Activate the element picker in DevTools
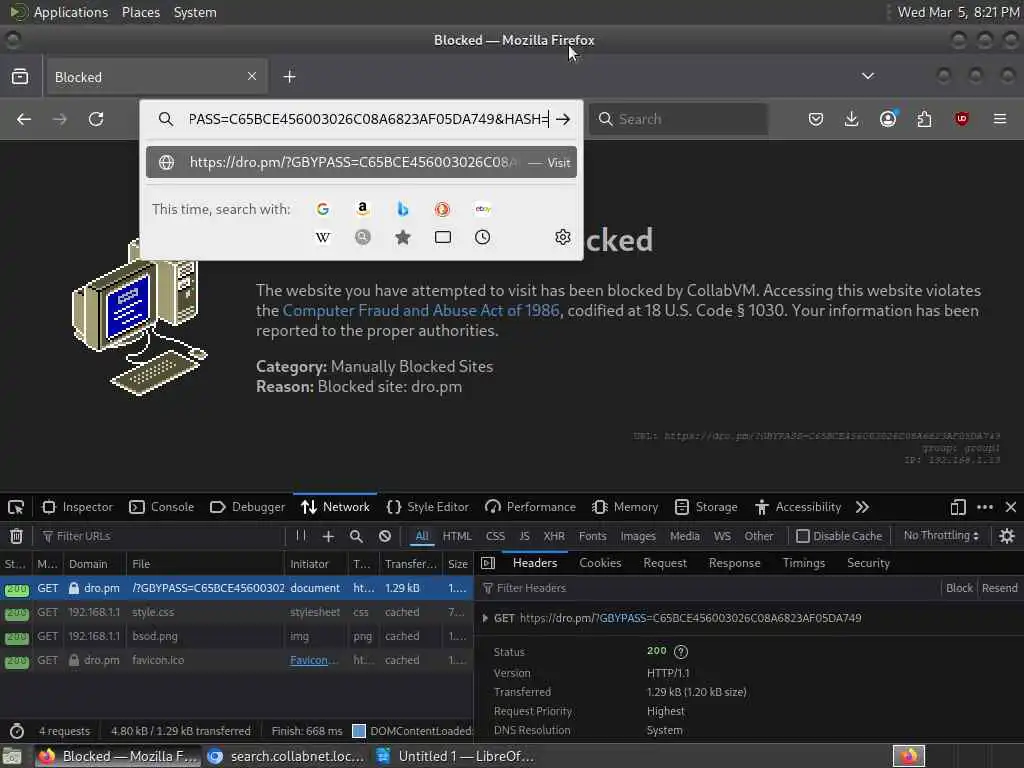 pyautogui.click(x=16, y=507)
